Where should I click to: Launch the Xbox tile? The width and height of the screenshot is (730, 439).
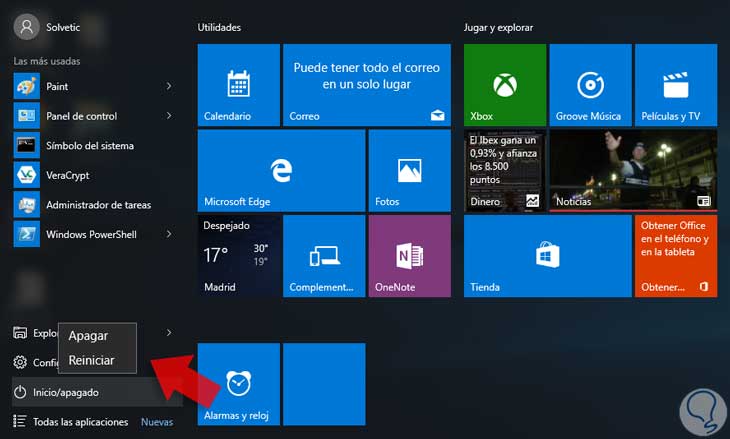click(505, 85)
